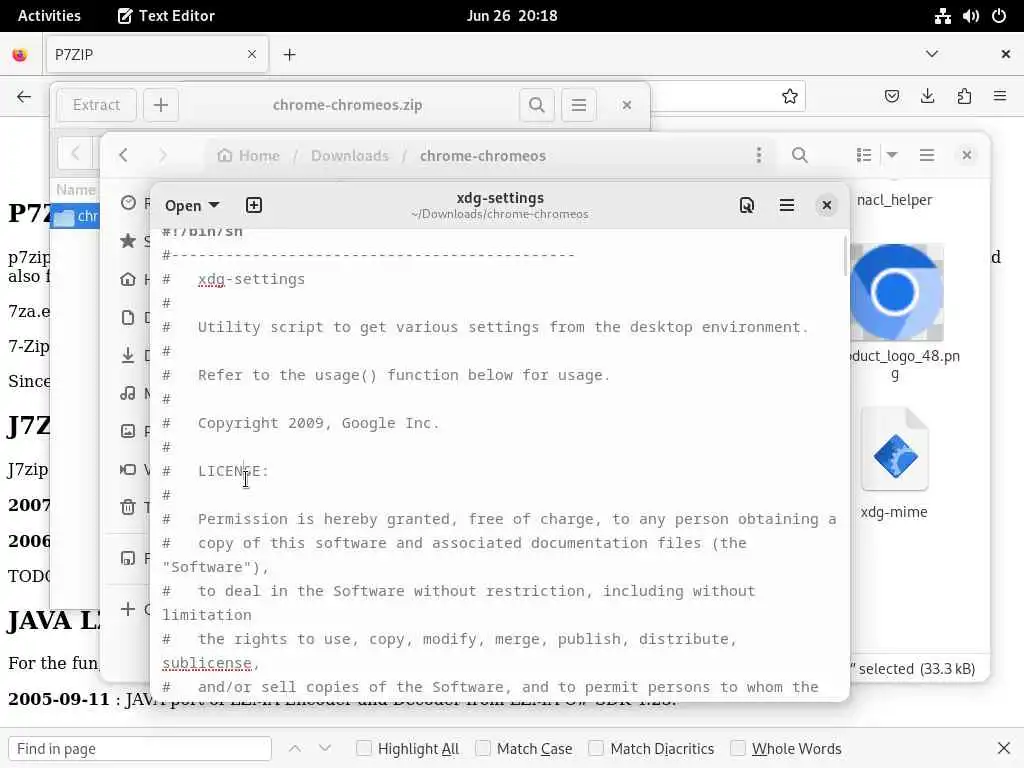Enable the Highlight All checkbox
The width and height of the screenshot is (1024, 768).
364,748
